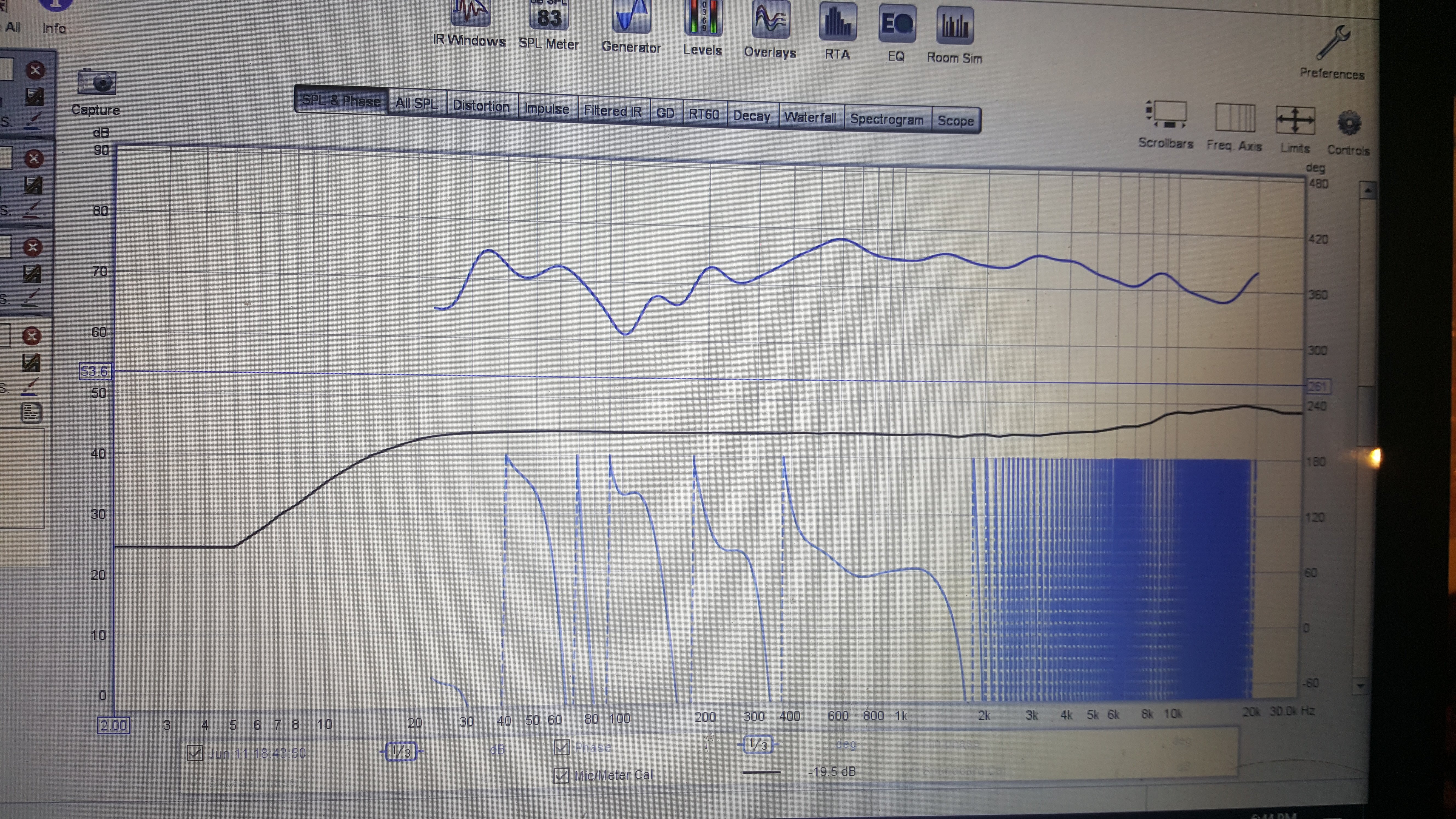The height and width of the screenshot is (819, 1456).
Task: Toggle the Min phase checkbox
Action: pos(909,743)
